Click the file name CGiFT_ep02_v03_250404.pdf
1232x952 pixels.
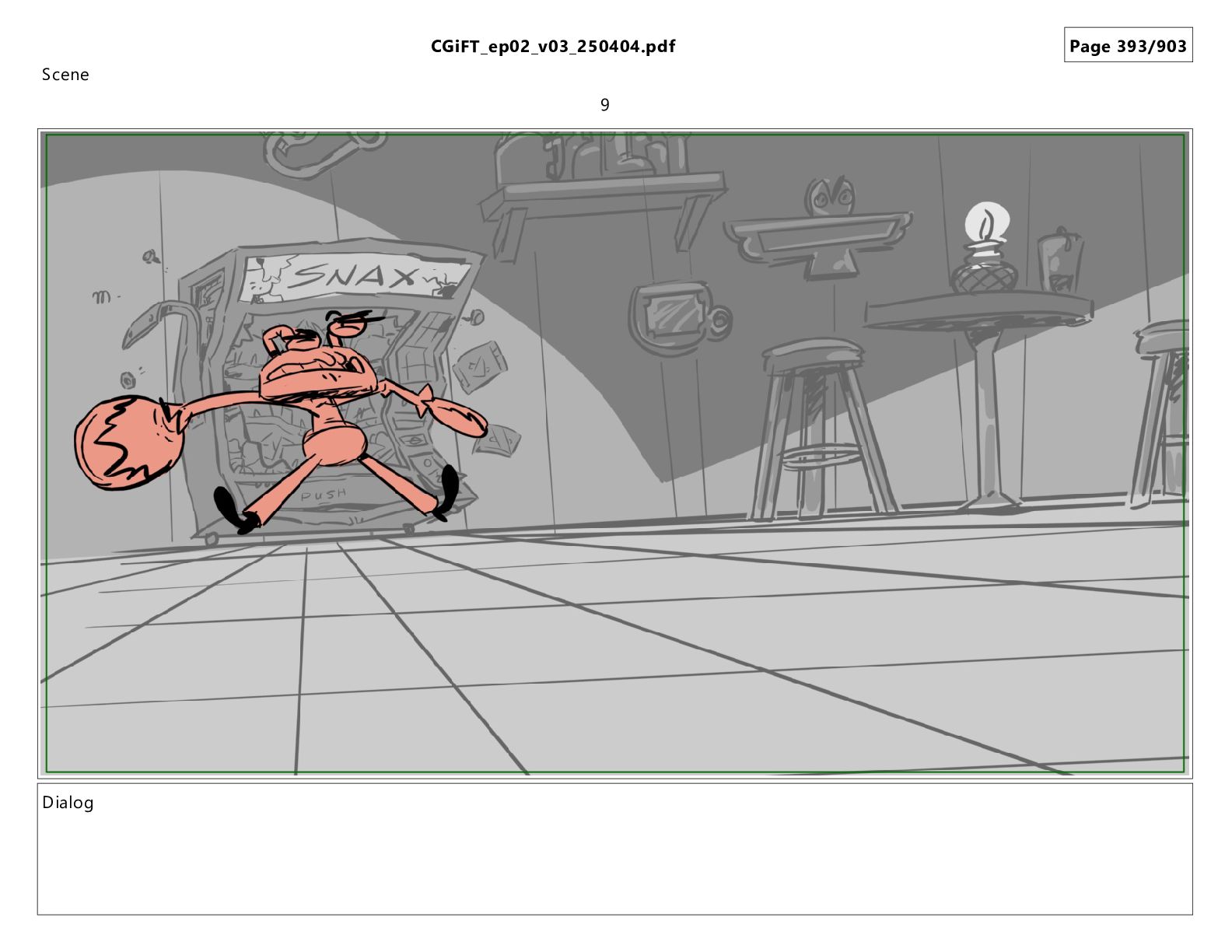pos(553,47)
